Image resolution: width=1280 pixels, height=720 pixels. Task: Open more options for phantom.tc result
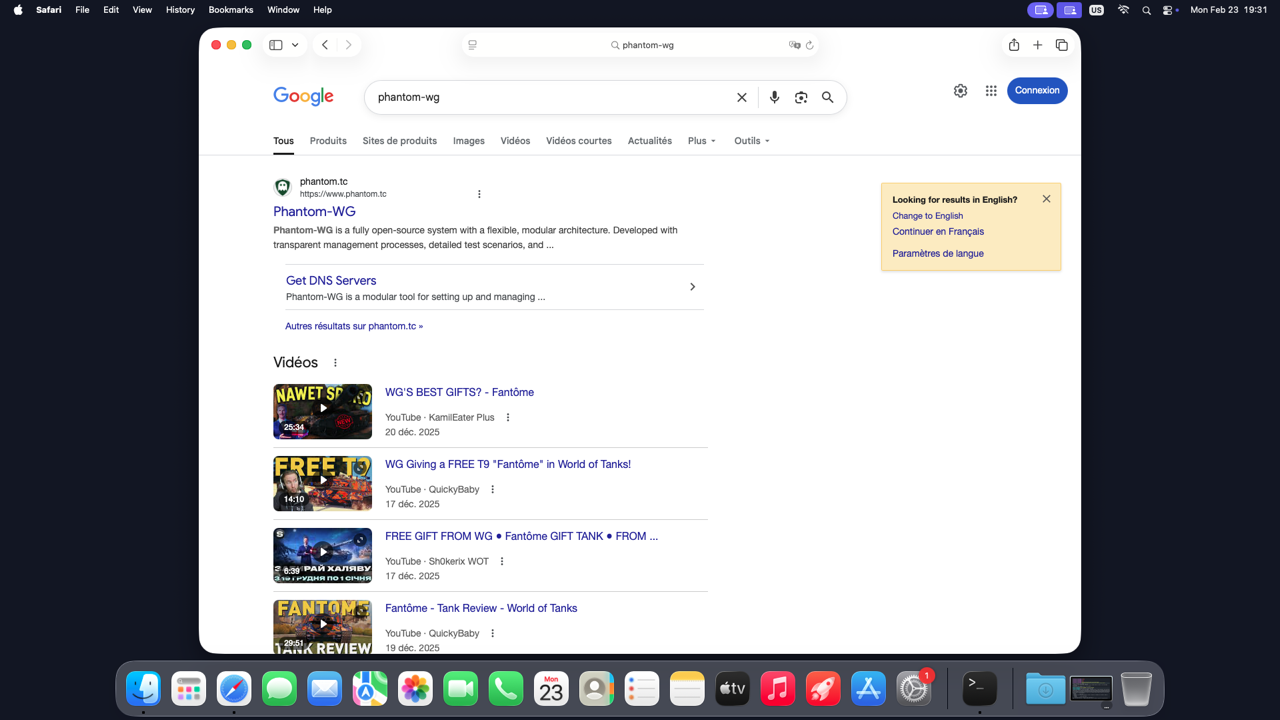coord(479,194)
